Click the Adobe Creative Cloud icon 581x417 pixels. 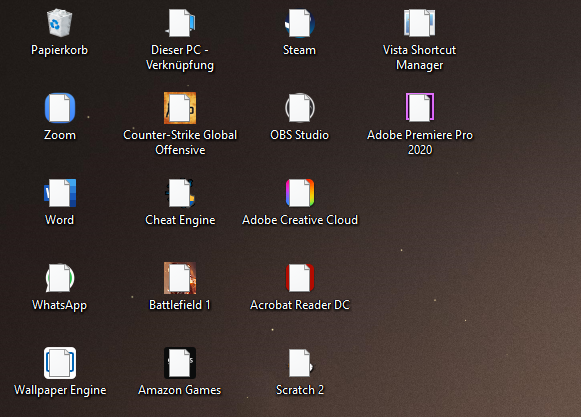tap(300, 193)
